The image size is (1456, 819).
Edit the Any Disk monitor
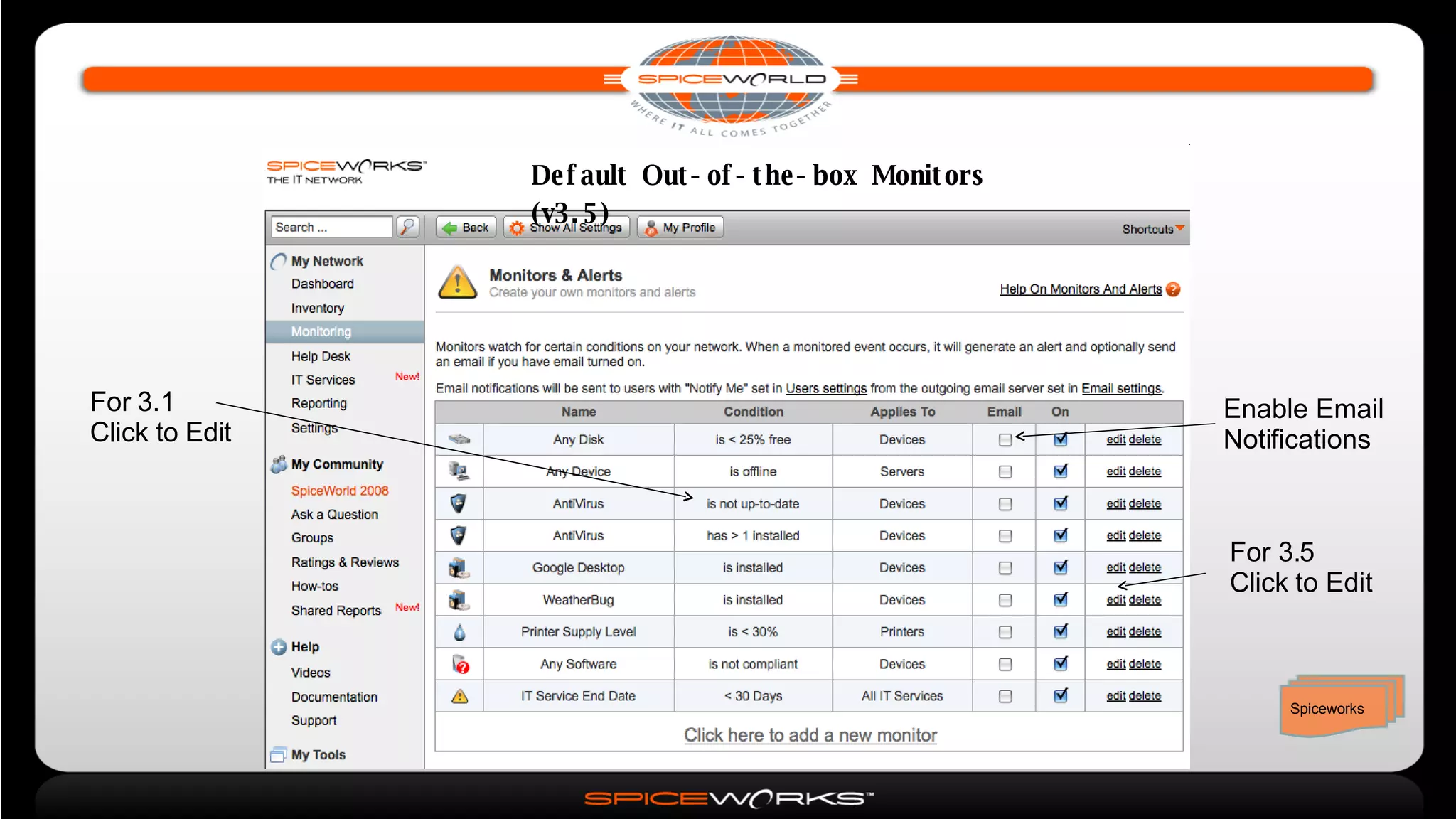coord(1115,439)
